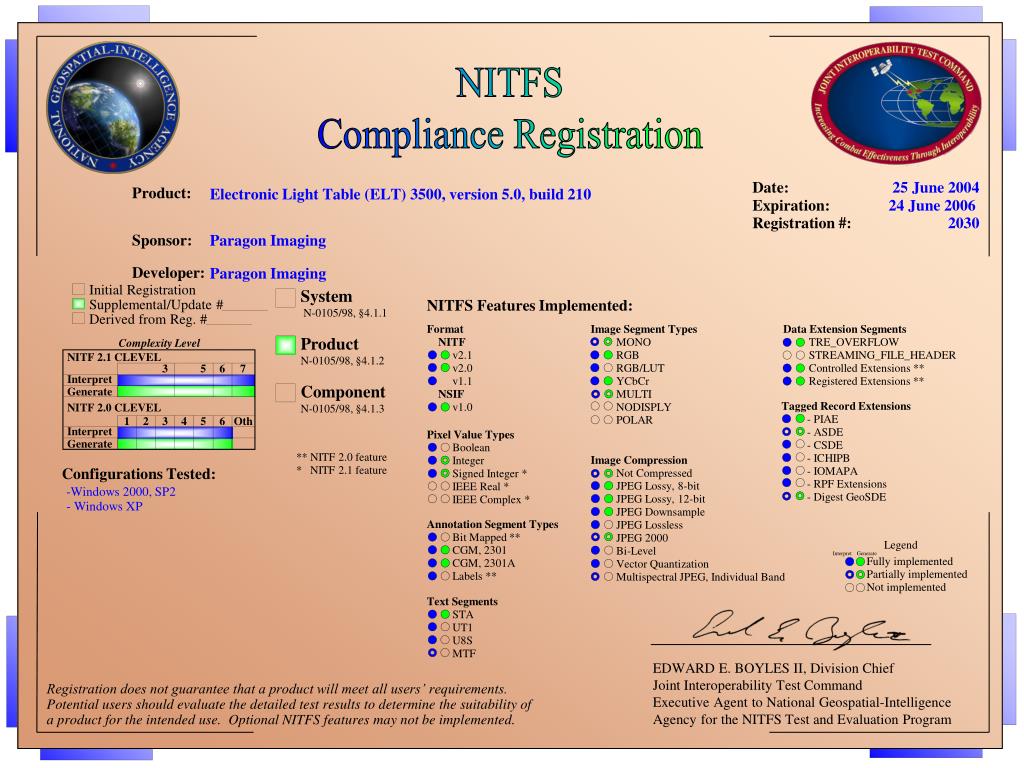Check the System box

[x=285, y=298]
